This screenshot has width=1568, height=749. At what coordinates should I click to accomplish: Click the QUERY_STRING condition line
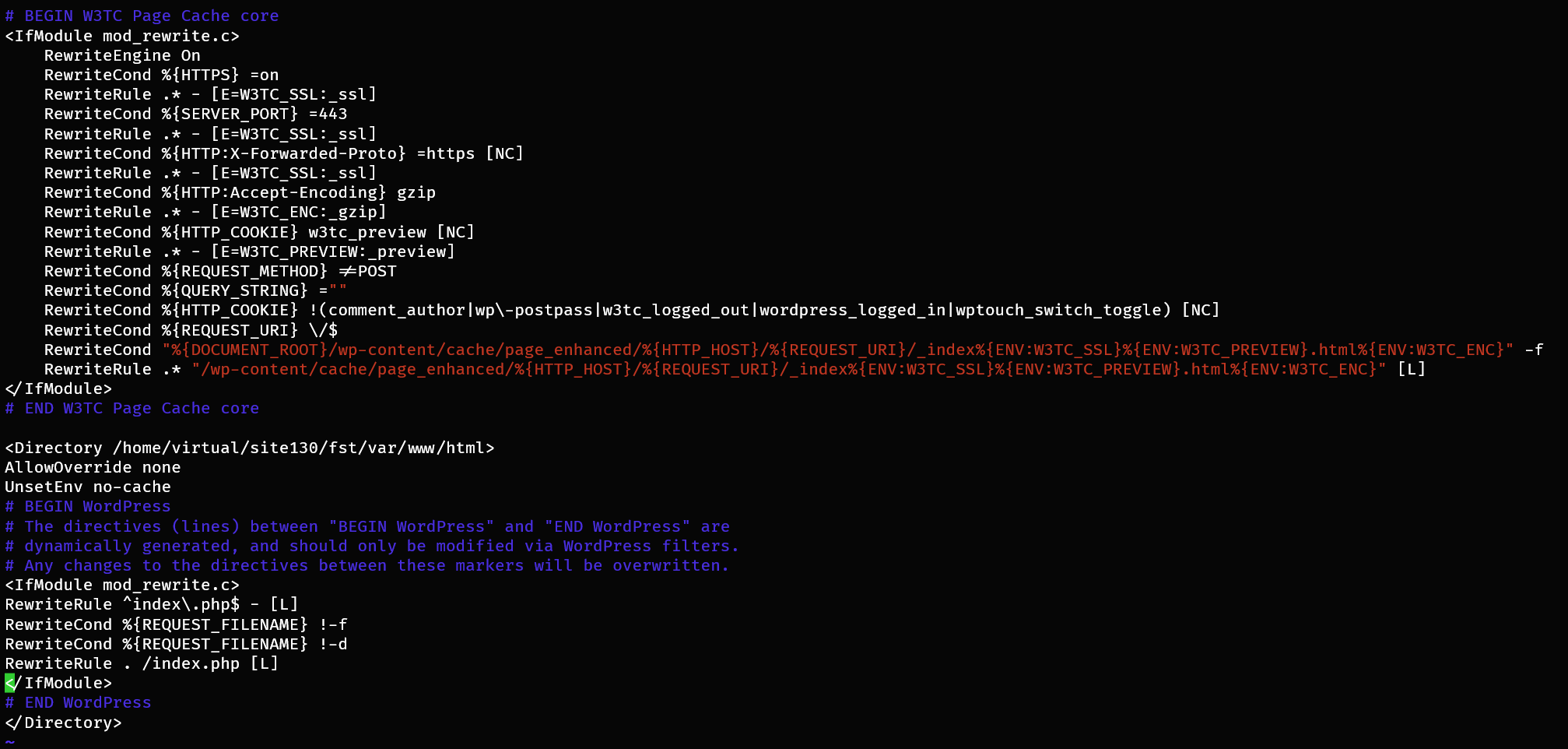195,290
